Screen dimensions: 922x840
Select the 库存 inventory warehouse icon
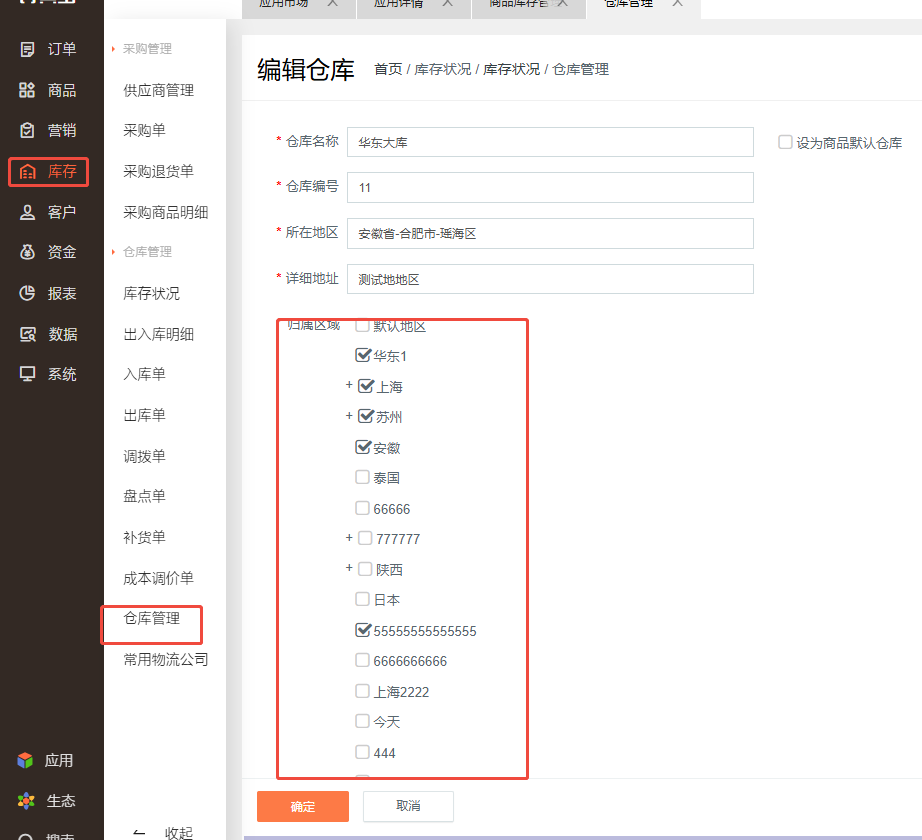pyautogui.click(x=27, y=172)
